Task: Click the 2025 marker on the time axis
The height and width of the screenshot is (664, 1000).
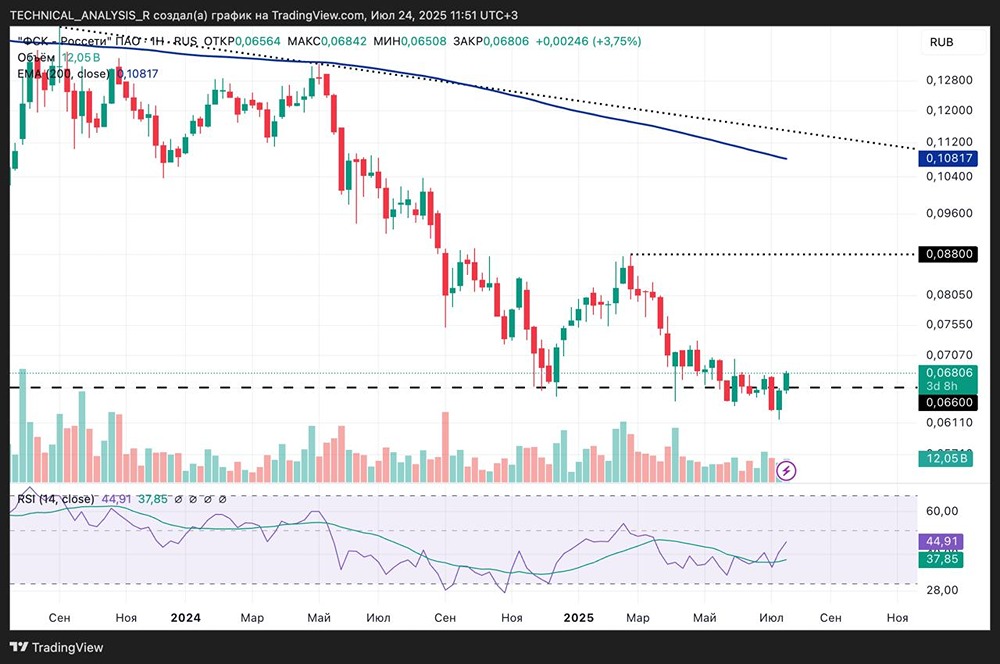Action: coord(578,617)
